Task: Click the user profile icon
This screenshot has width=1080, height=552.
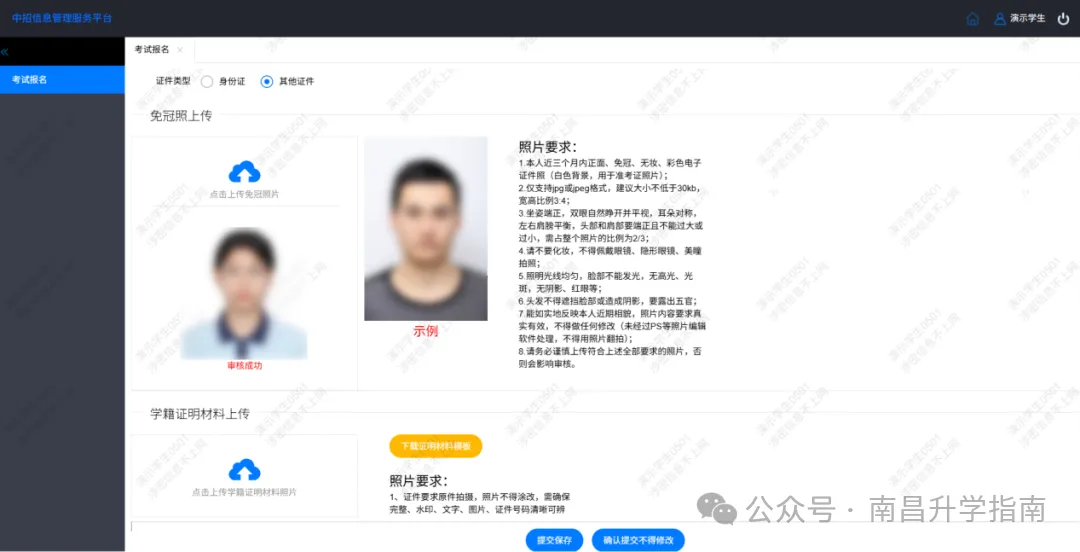Action: (999, 19)
